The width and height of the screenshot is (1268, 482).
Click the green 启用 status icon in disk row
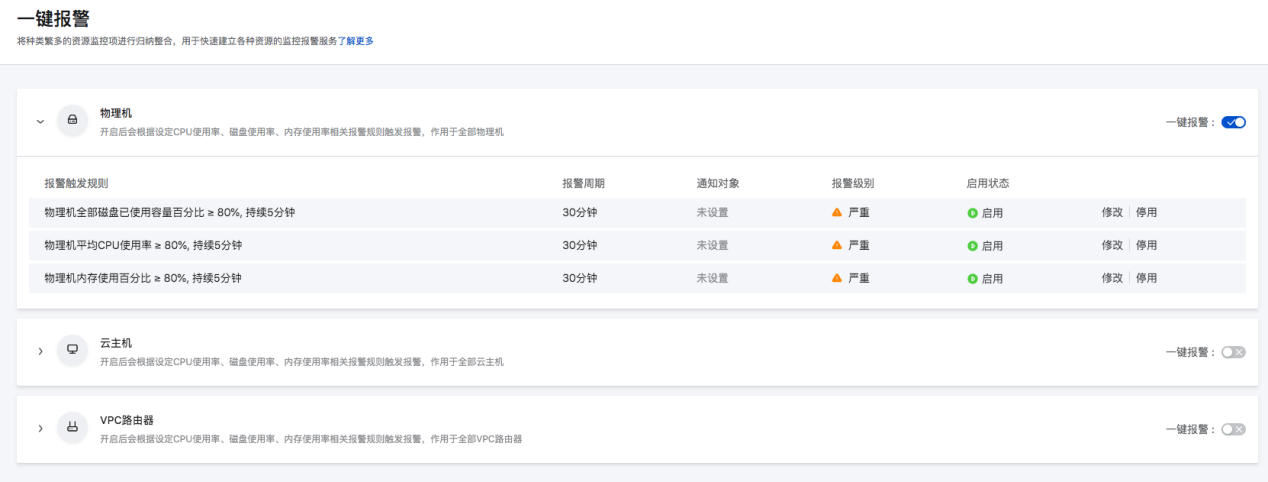972,213
